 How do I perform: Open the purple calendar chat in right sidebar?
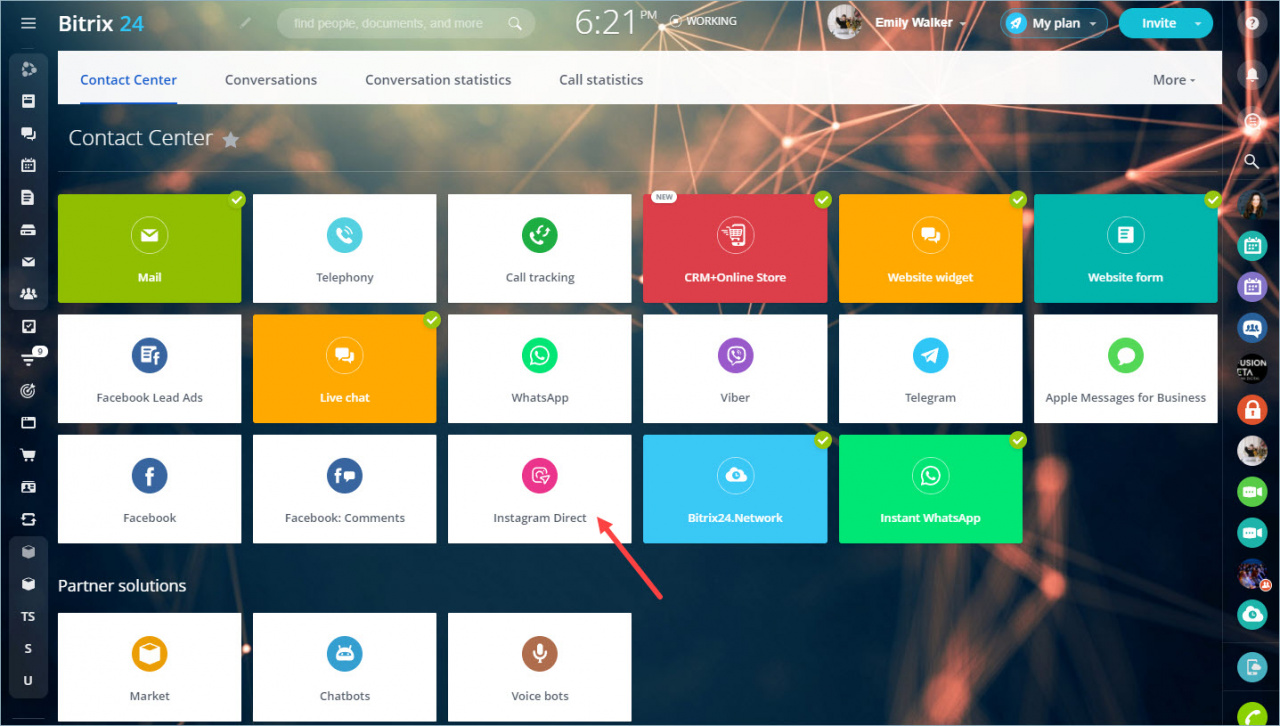point(1252,287)
